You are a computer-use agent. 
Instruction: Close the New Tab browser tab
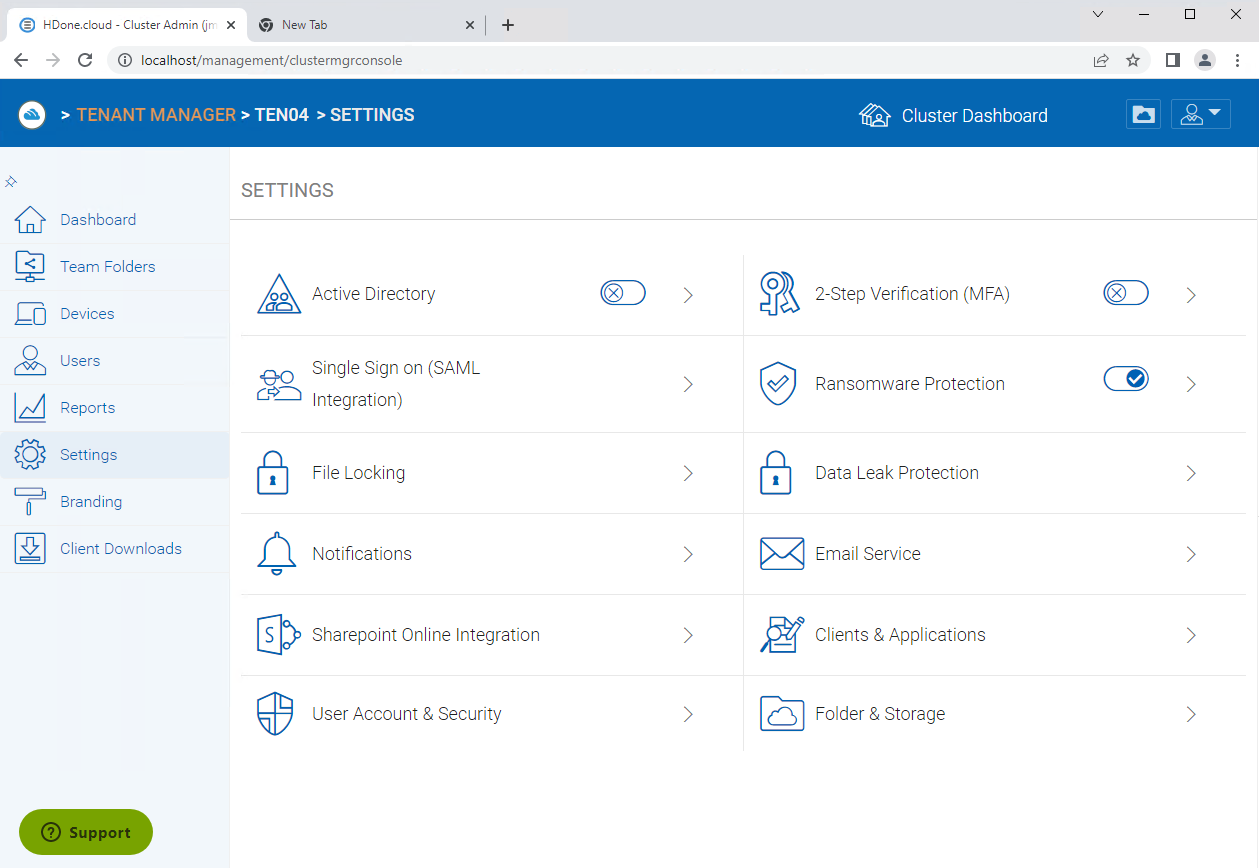click(x=470, y=25)
